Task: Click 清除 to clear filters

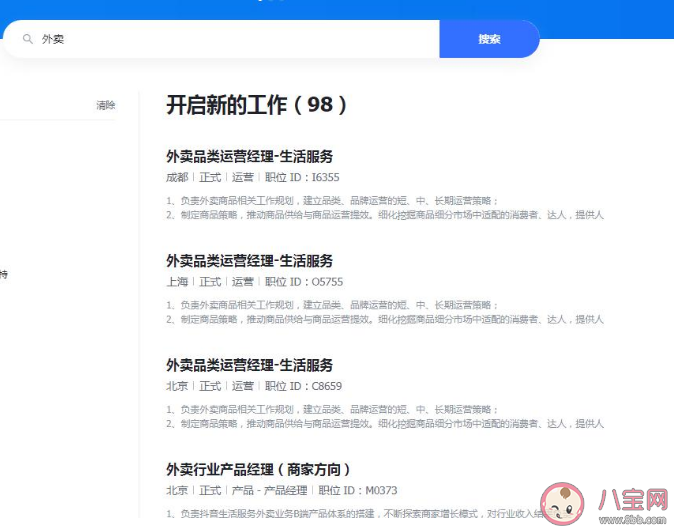Action: 106,105
